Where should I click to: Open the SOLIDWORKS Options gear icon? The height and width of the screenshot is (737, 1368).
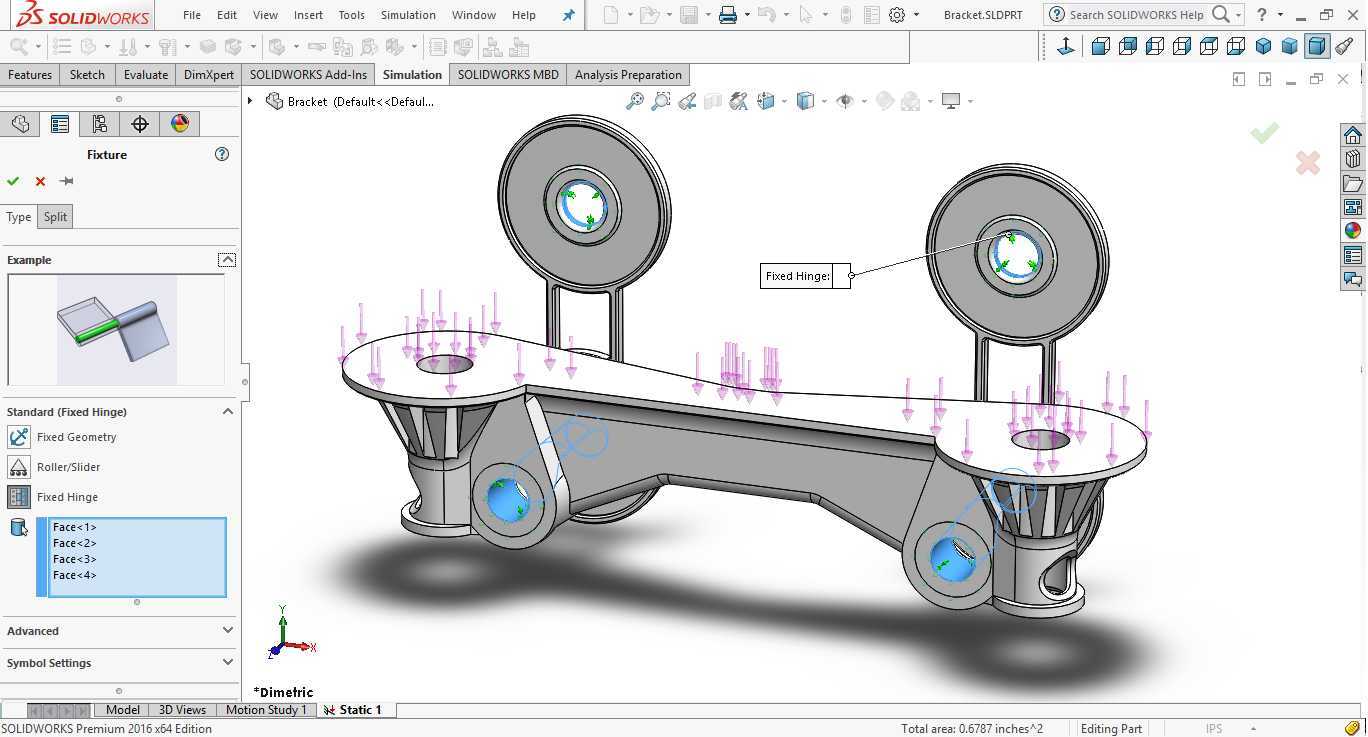[x=897, y=15]
